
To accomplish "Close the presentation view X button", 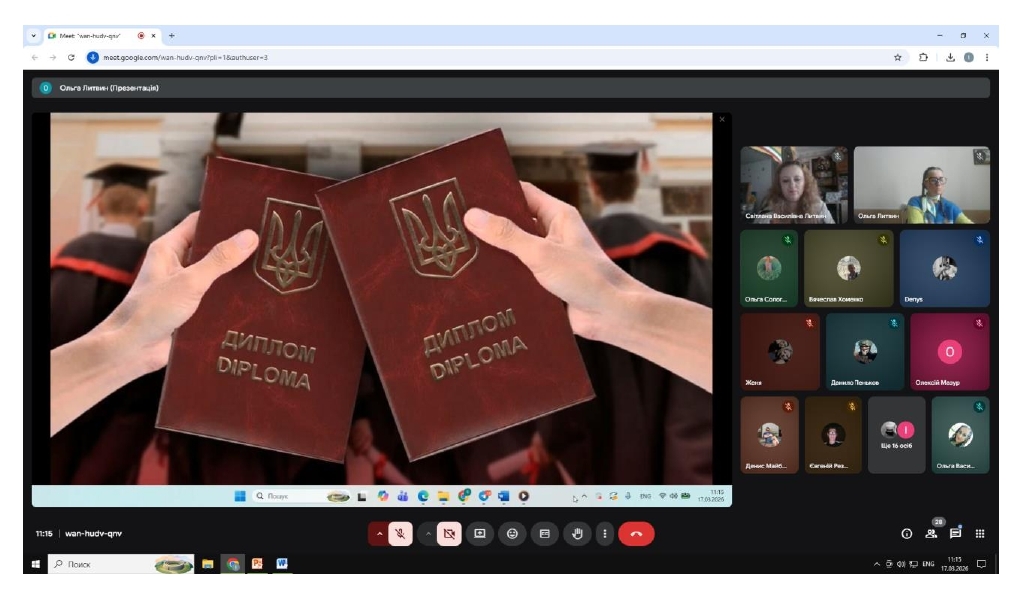I will (x=722, y=120).
